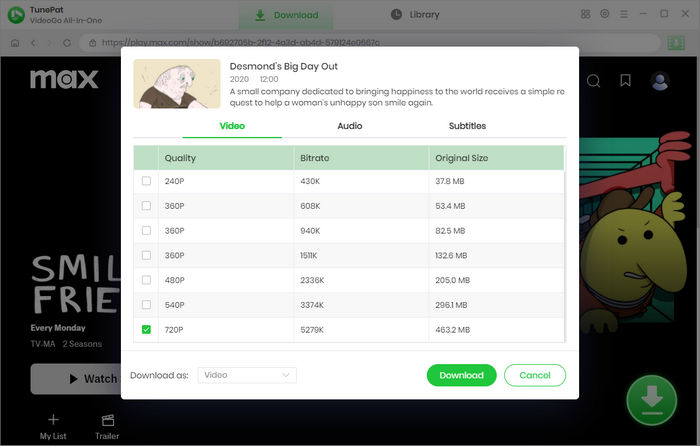Open the hamburger menu in title bar
The image size is (700, 446).
tap(624, 15)
